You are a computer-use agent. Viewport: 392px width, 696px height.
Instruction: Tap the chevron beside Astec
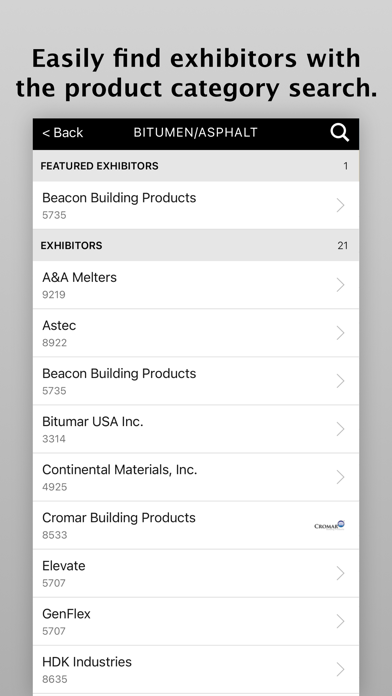pos(341,333)
